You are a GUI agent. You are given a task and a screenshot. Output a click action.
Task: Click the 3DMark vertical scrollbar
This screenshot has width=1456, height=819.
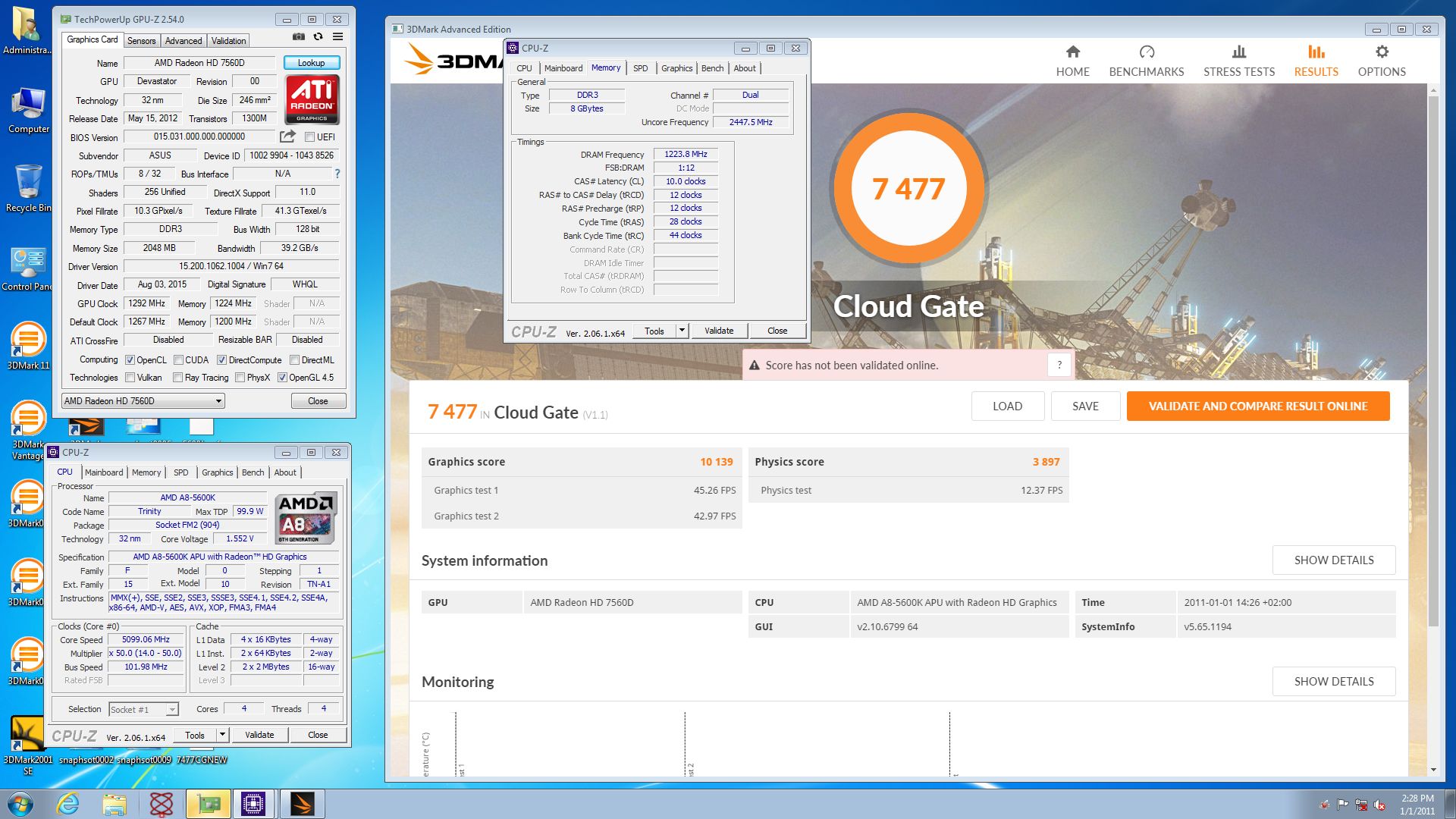point(1432,361)
